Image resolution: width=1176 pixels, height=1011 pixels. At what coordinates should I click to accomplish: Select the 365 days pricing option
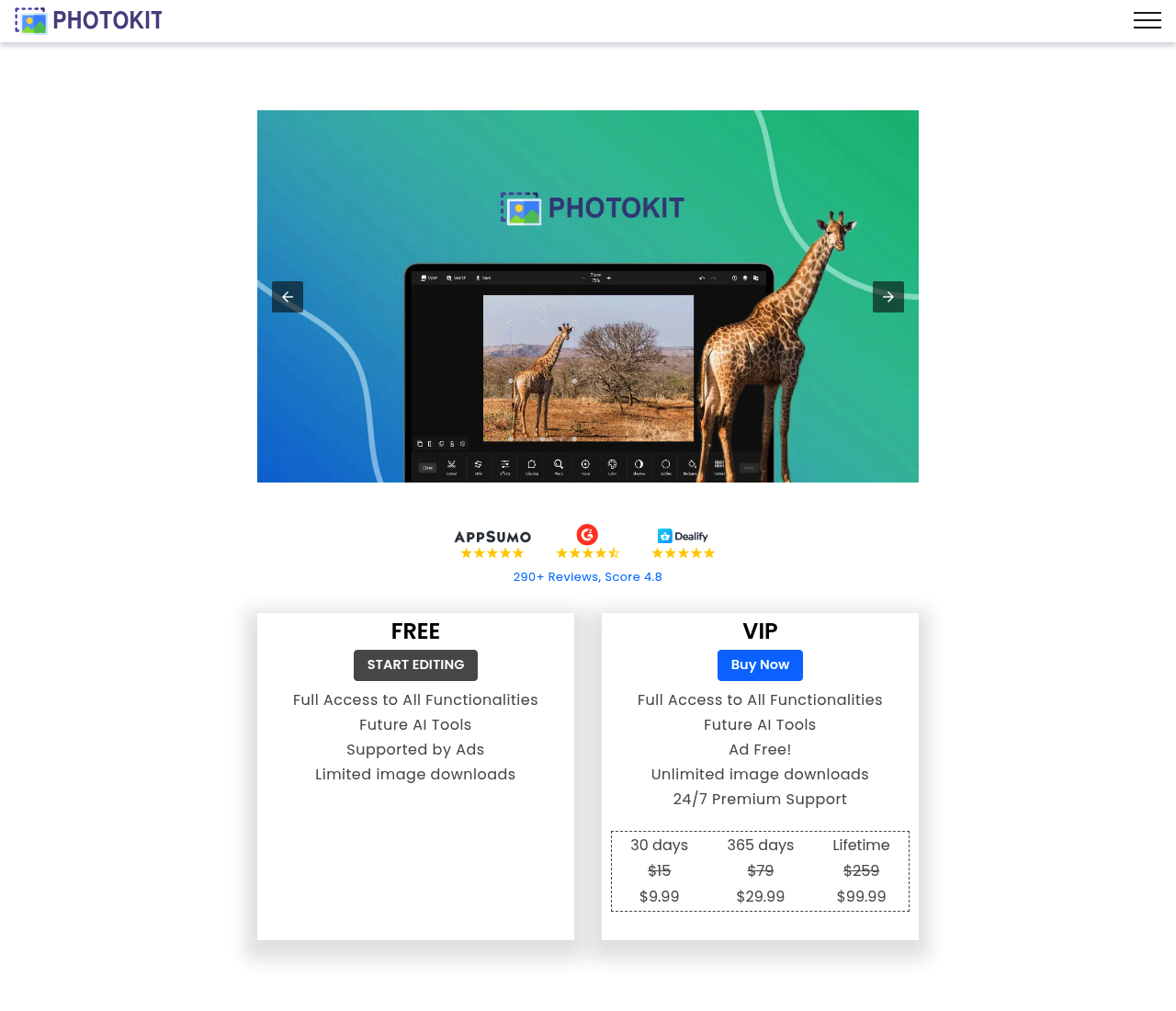coord(761,845)
